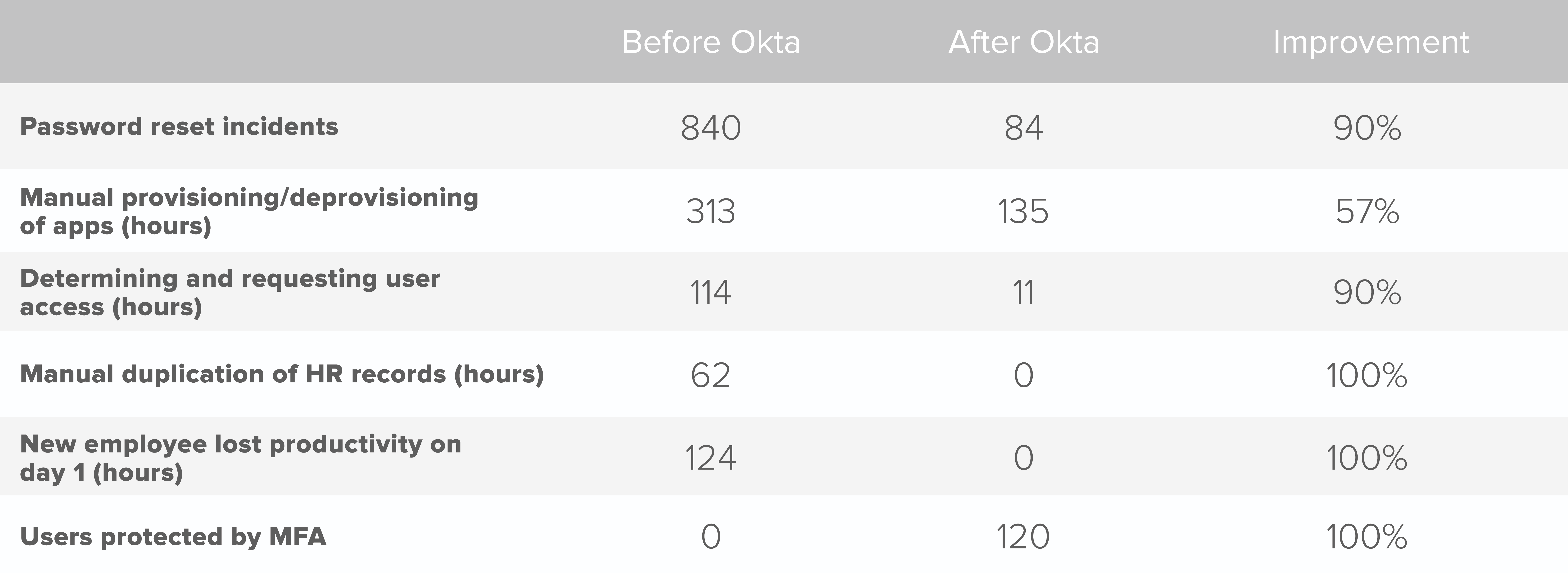Select the 124 value in Before Okta
Screen dimensions: 1568x573
(710, 458)
